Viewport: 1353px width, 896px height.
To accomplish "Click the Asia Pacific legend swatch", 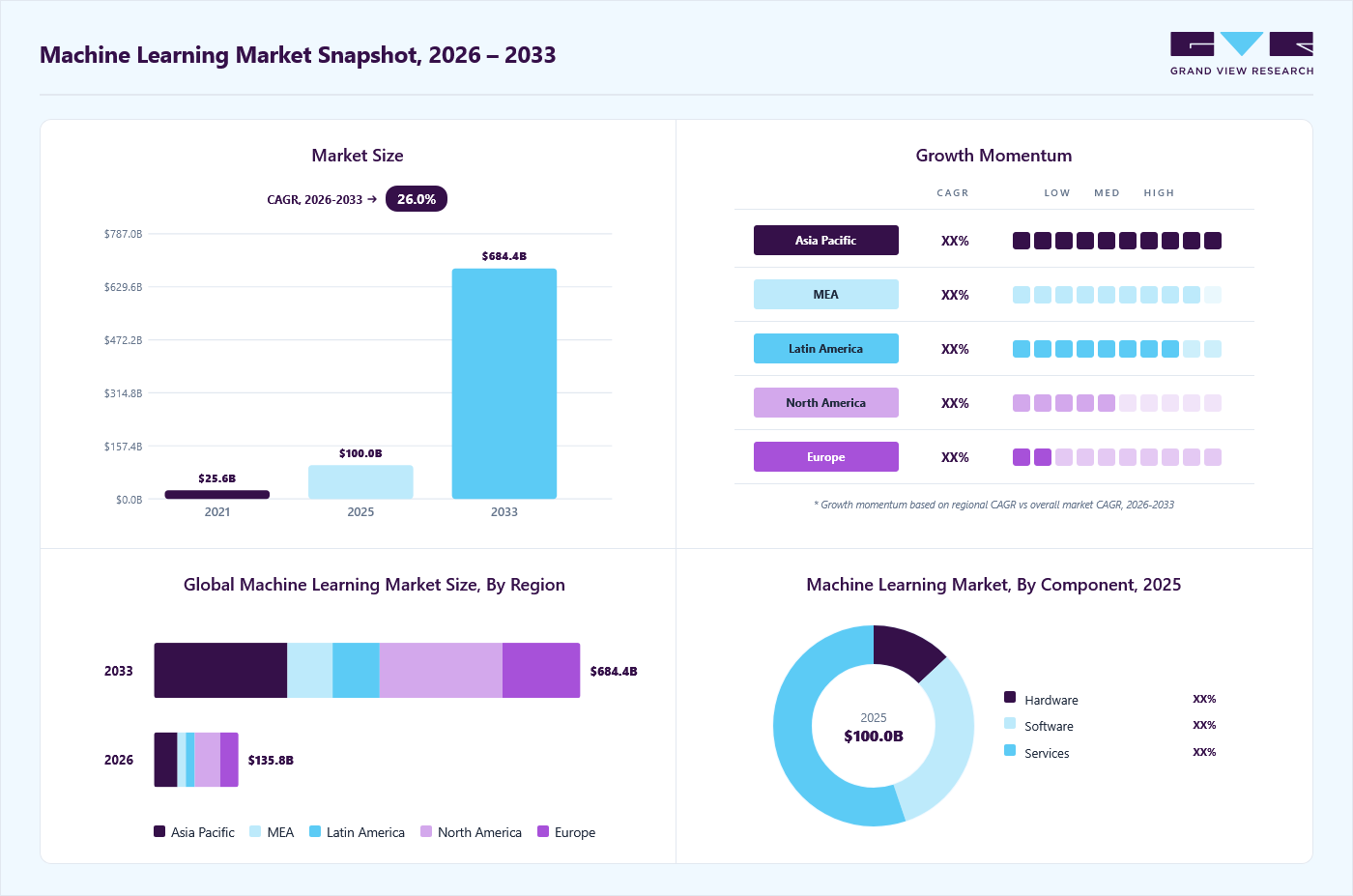I will coord(159,831).
